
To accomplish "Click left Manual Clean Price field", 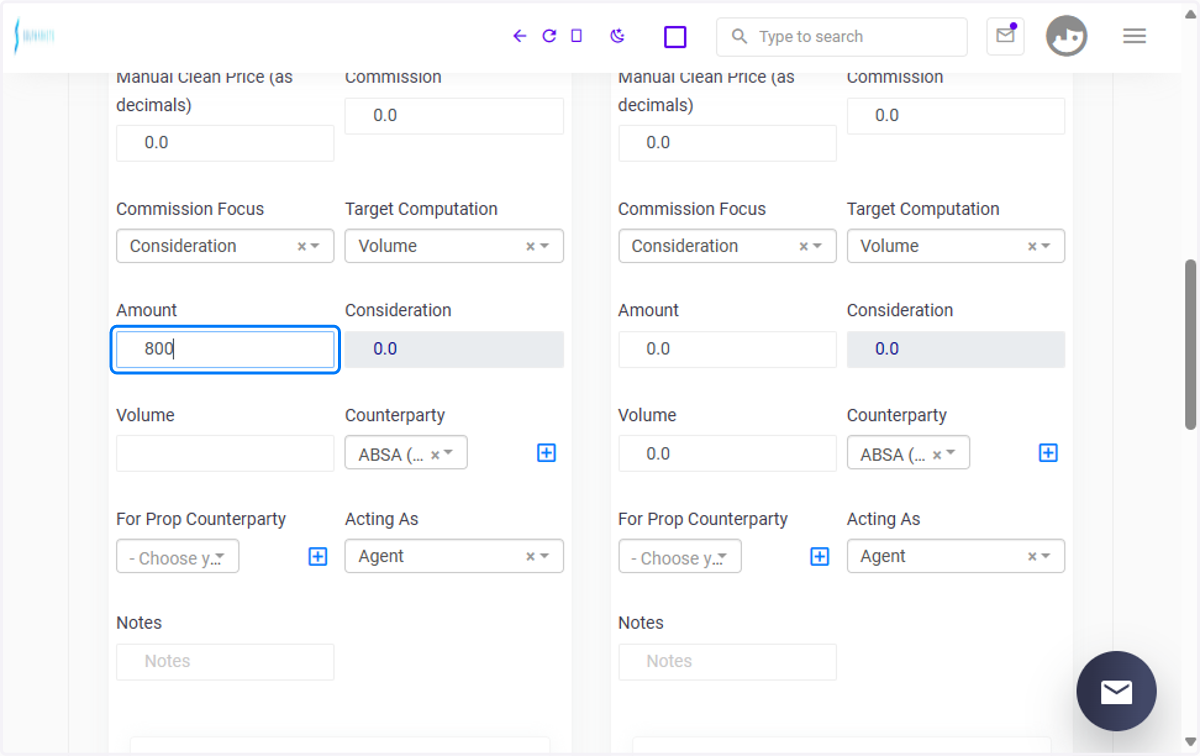I will pyautogui.click(x=225, y=143).
